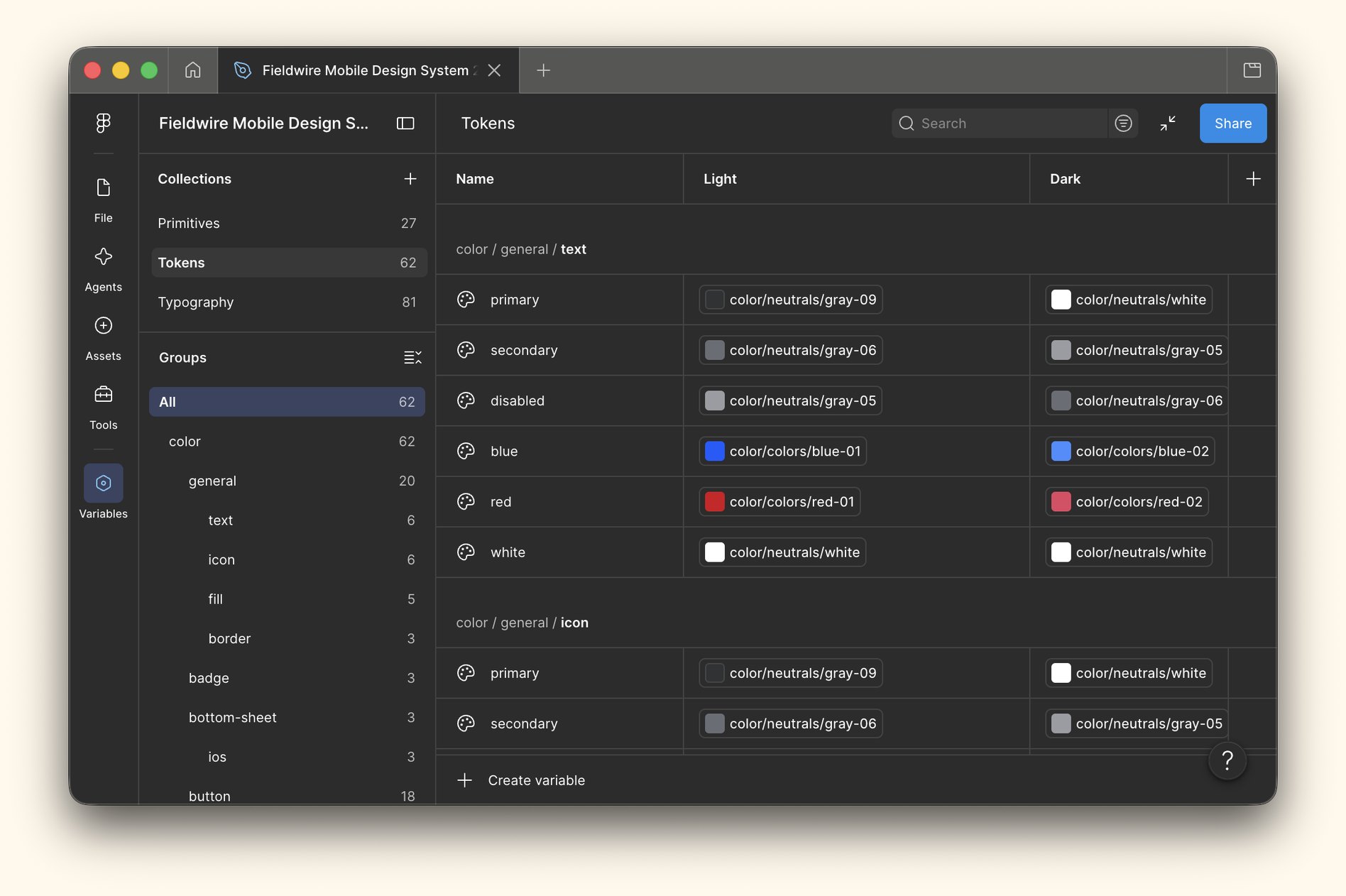
Task: Click the red-02 Dark color swatch
Action: (x=1061, y=502)
